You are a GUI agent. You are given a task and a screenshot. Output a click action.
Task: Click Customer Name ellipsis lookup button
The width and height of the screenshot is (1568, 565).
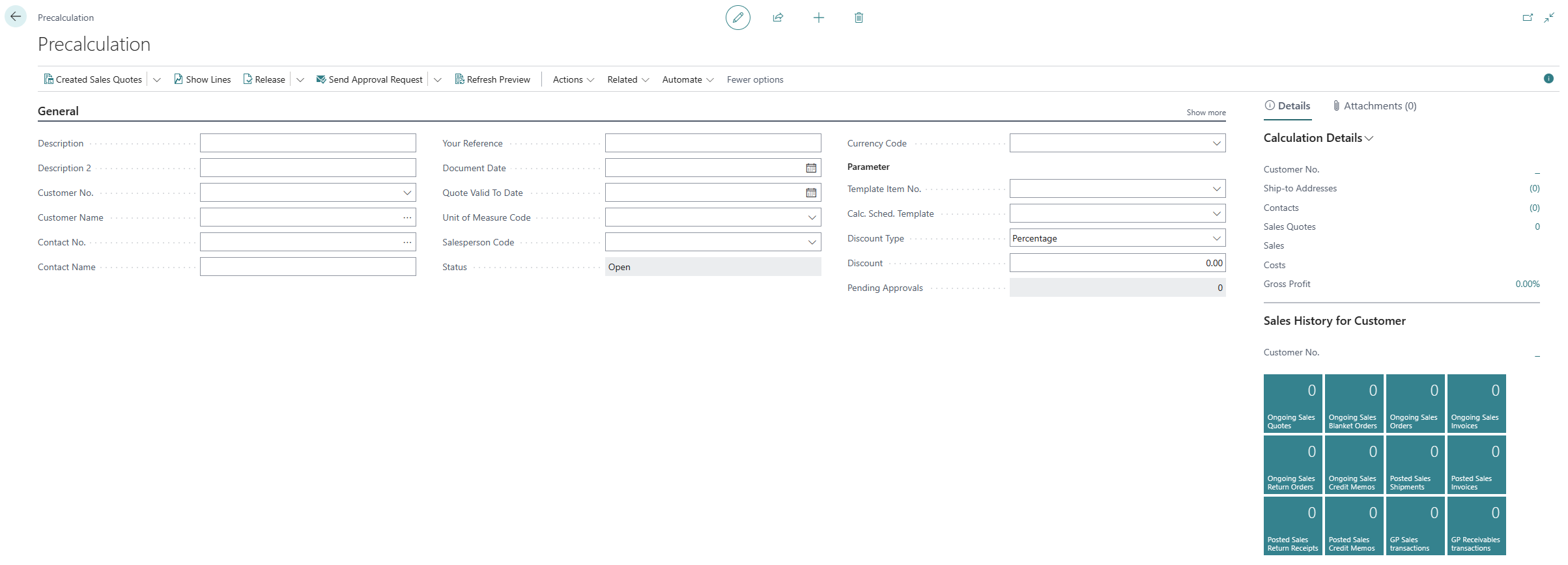[407, 217]
